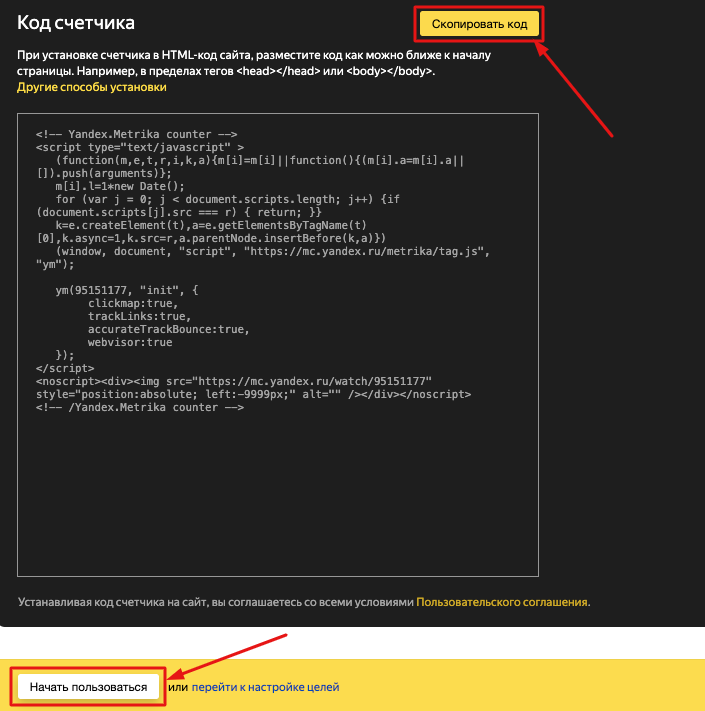The width and height of the screenshot is (705, 711).
Task: Click the 'm[i].l=1*new Date();' line
Action: pos(120,186)
